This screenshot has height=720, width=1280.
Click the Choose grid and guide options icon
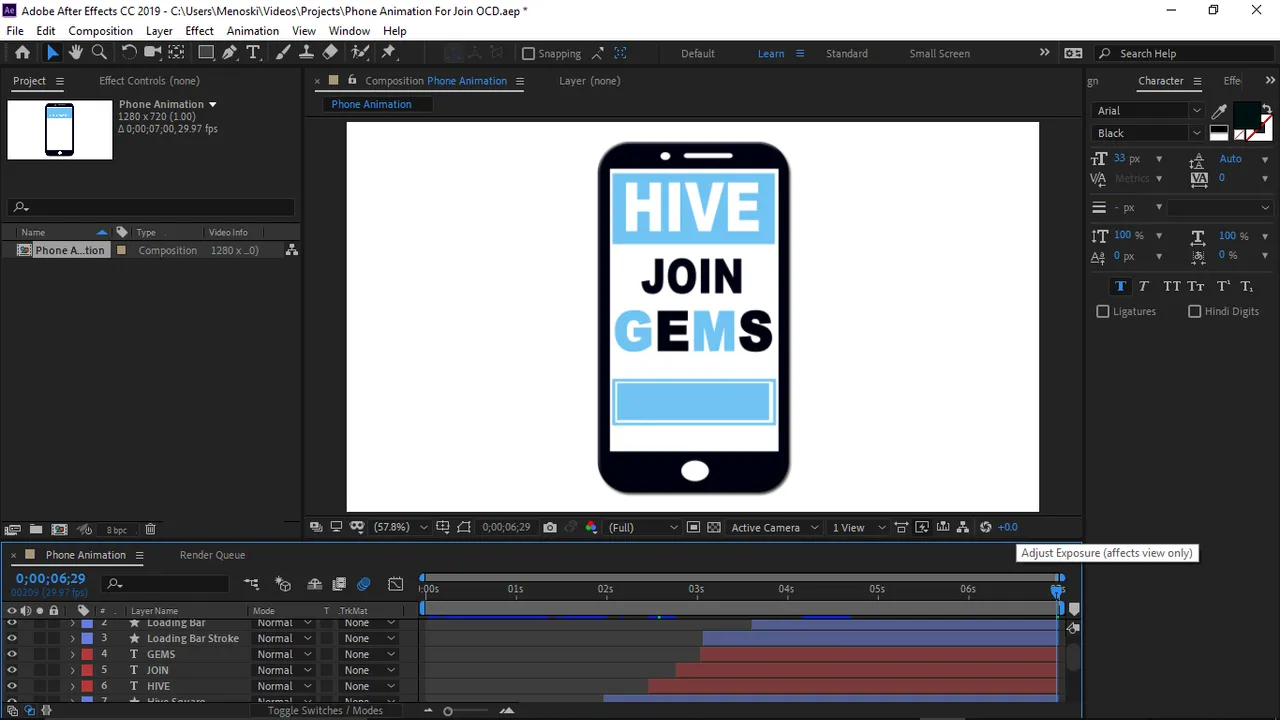tap(442, 527)
